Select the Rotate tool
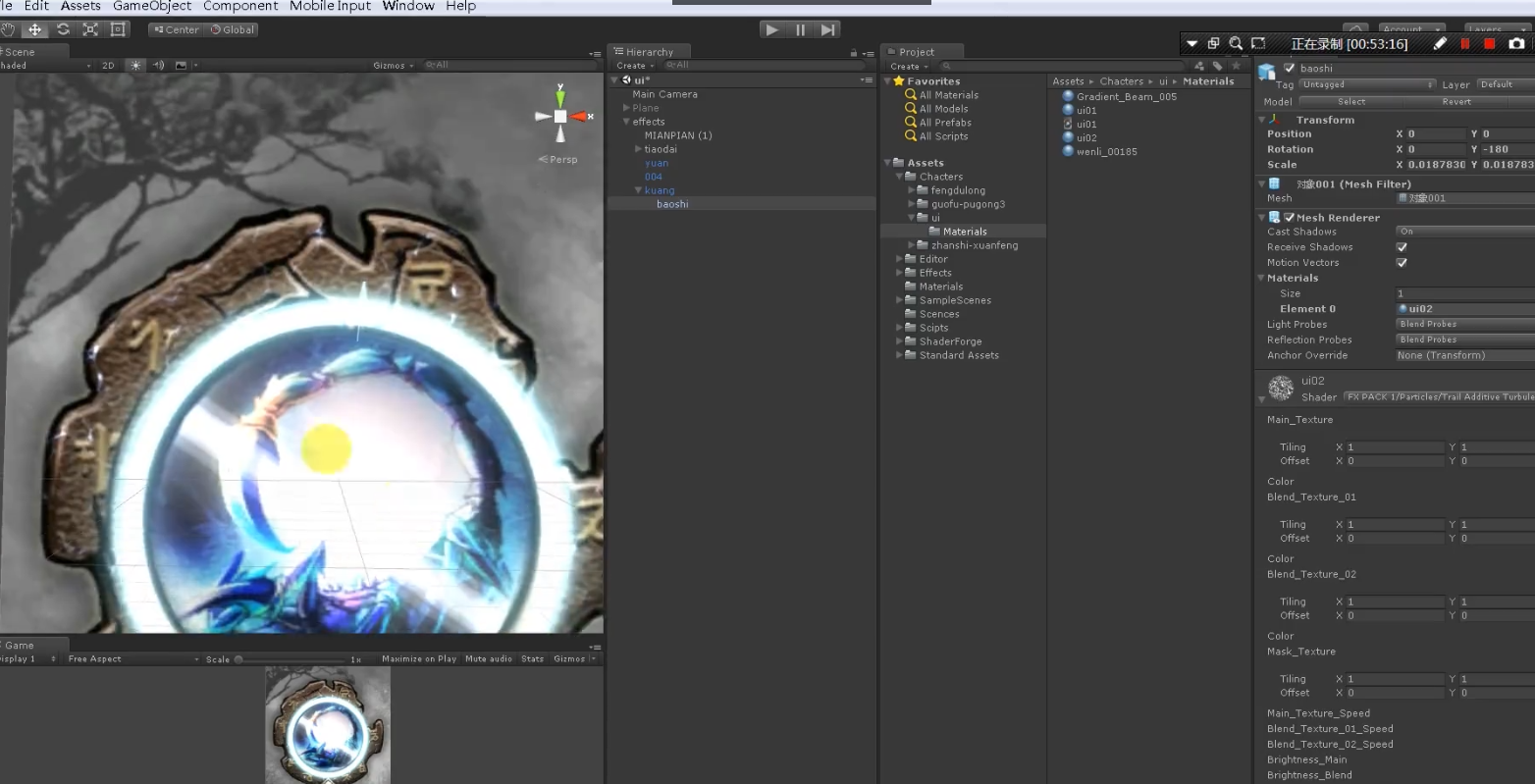 [x=63, y=29]
